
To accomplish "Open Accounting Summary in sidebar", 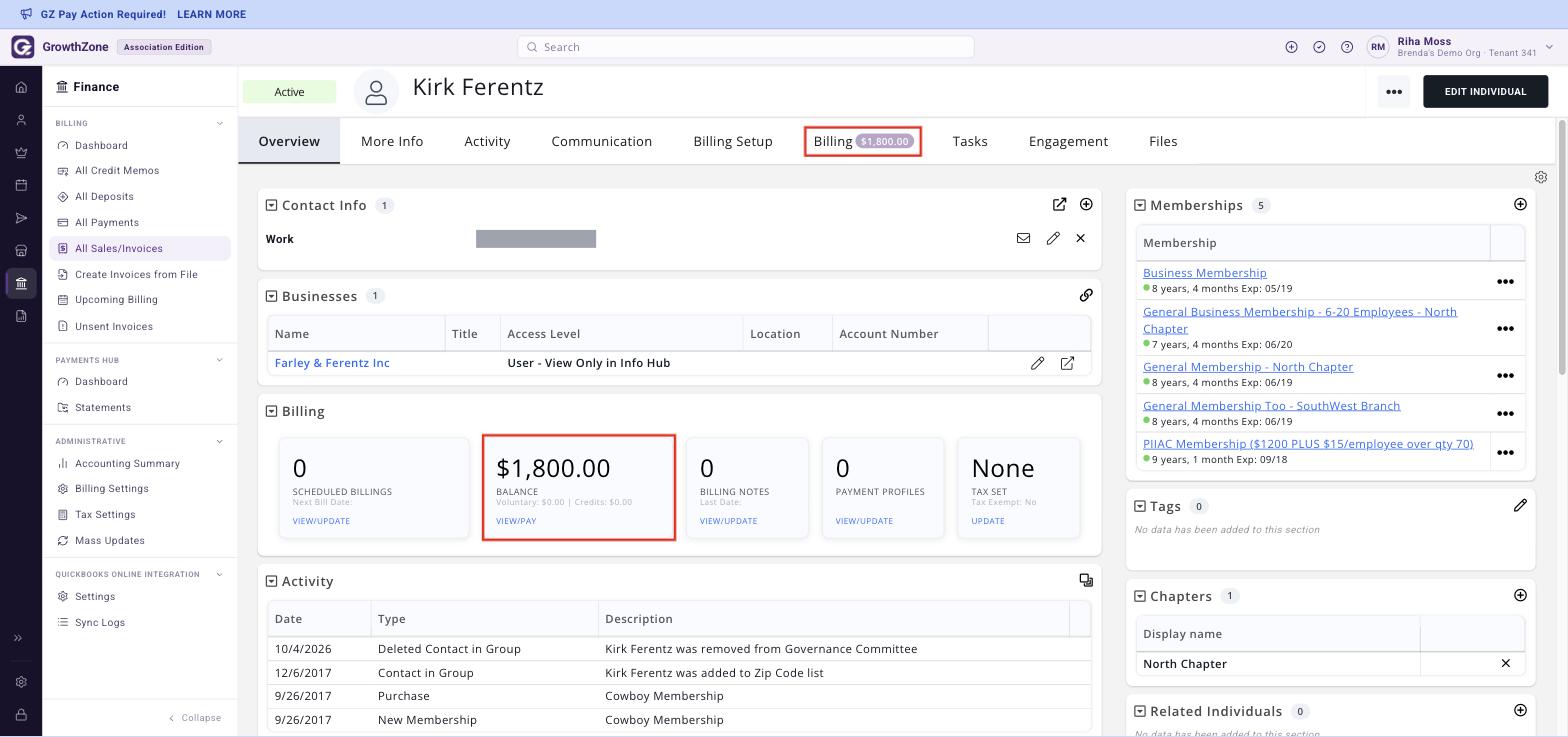I will 127,463.
